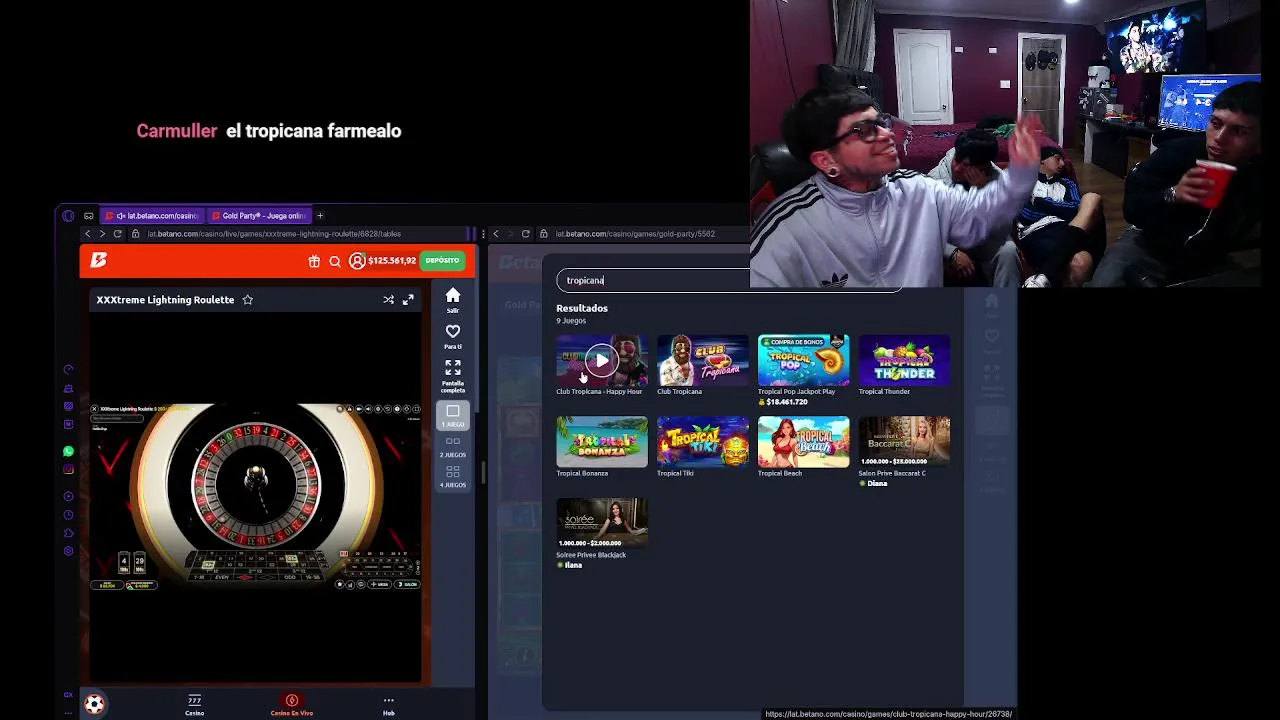Open the Casino bottom navigation tab
The height and width of the screenshot is (720, 1280).
coord(194,705)
